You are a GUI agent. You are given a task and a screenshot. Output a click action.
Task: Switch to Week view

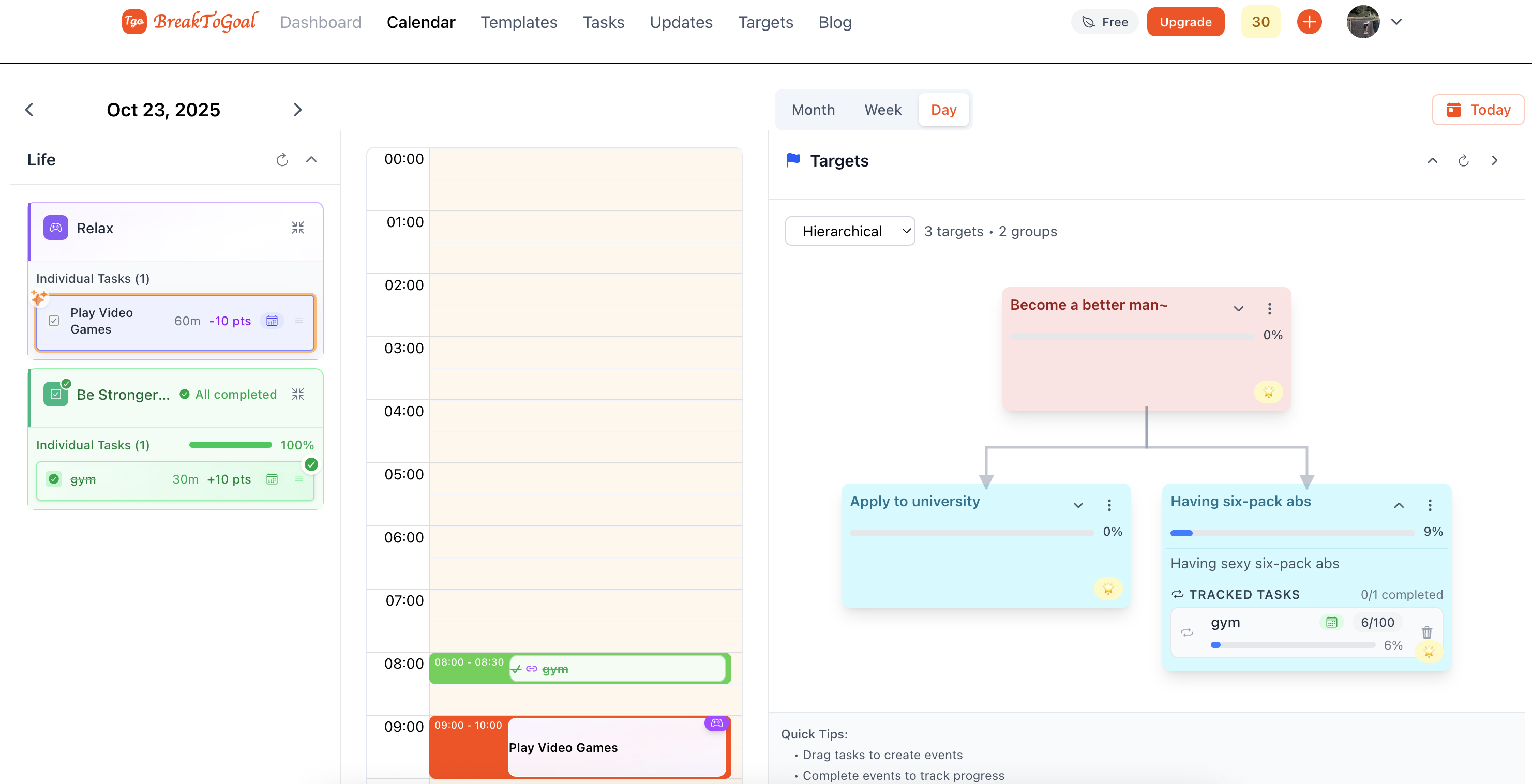point(882,110)
